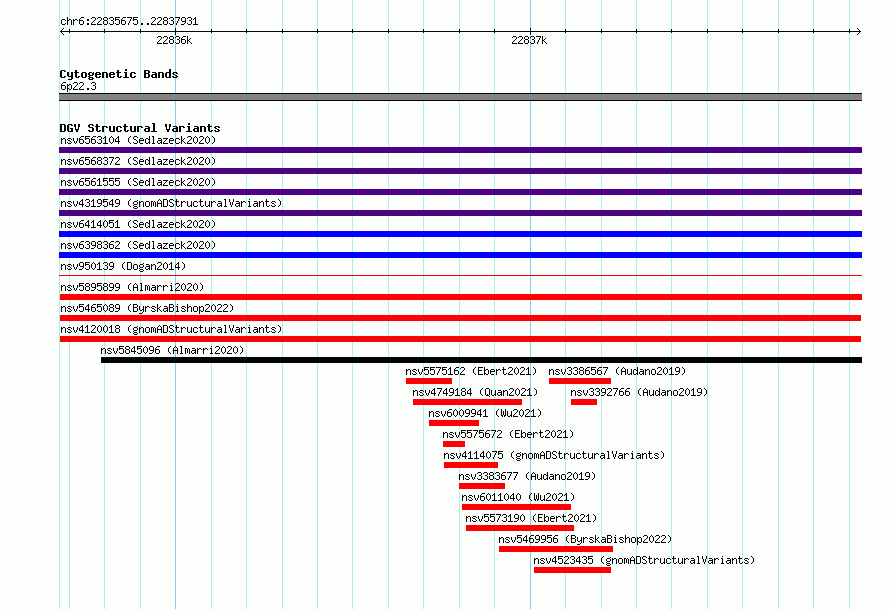Open variant nsv3392766 (Audano2019) label
Screen dimensions: 890x609
[x=639, y=392]
